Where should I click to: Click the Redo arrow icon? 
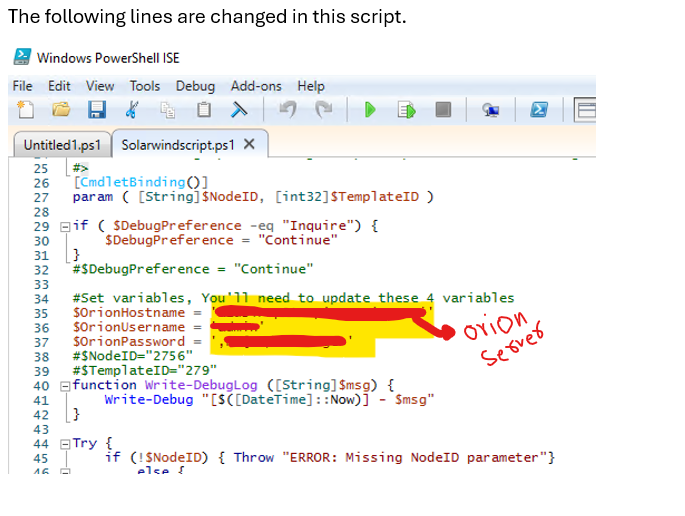324,110
